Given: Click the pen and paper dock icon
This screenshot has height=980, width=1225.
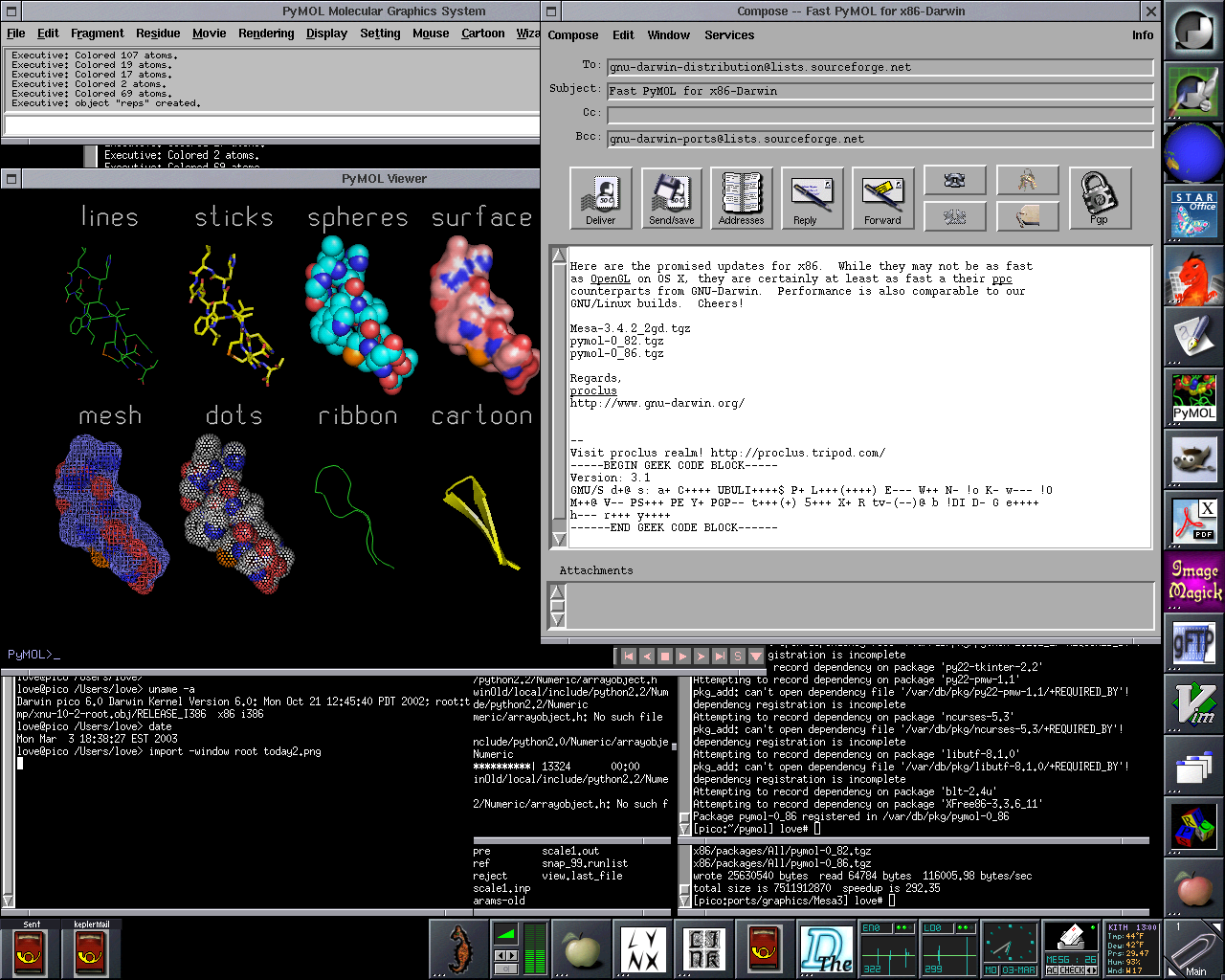Looking at the screenshot, I should coord(1193,337).
